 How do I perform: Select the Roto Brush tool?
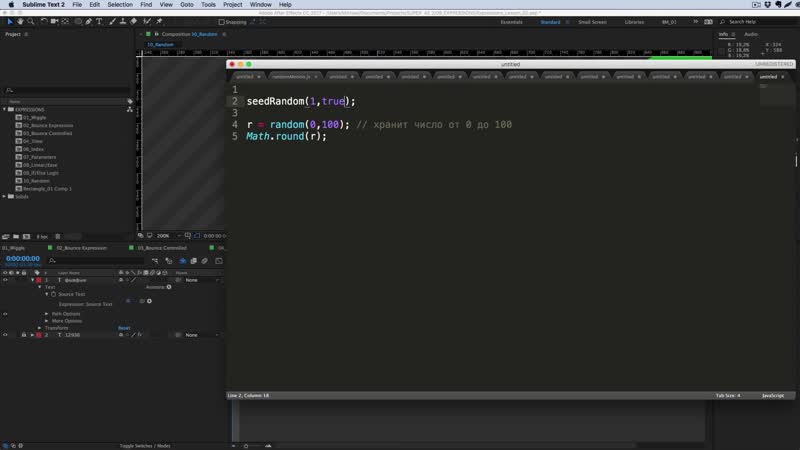point(147,21)
